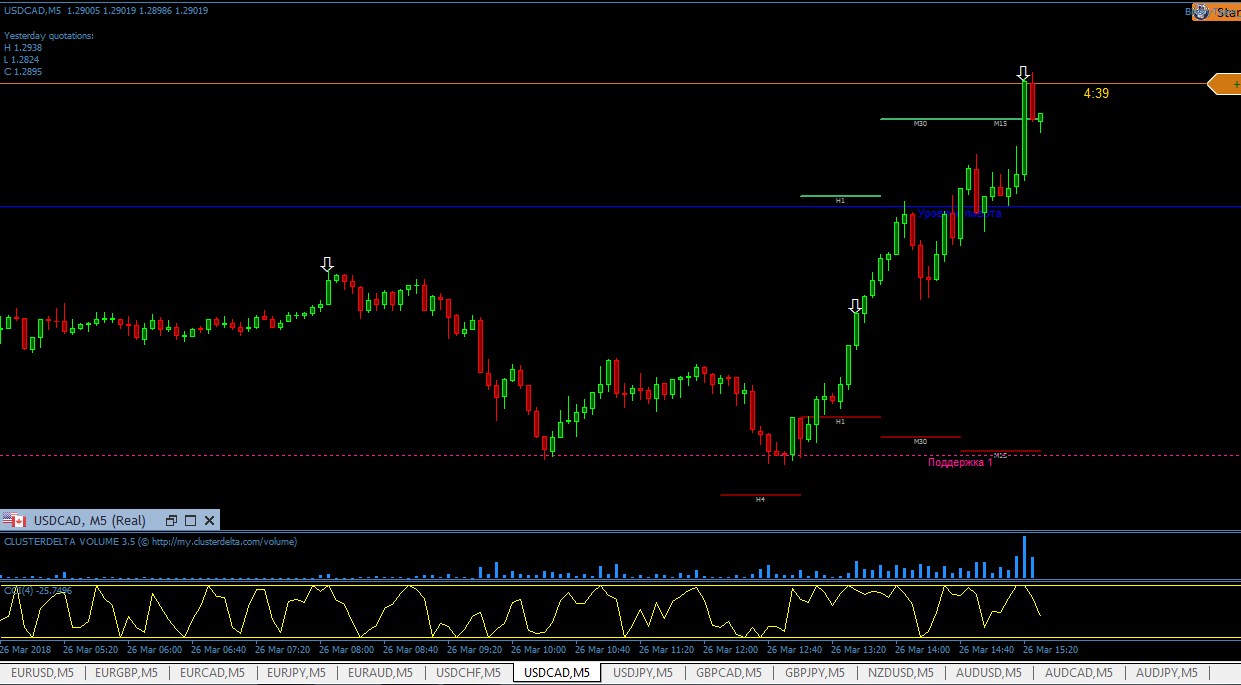This screenshot has height=685, width=1241.
Task: Switch to the GBPCAD,M5 tab
Action: pos(729,673)
